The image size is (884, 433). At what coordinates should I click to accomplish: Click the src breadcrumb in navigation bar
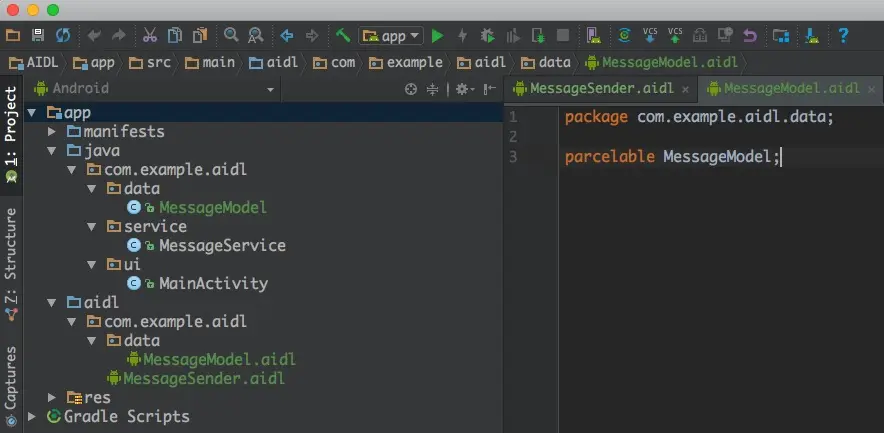point(150,63)
